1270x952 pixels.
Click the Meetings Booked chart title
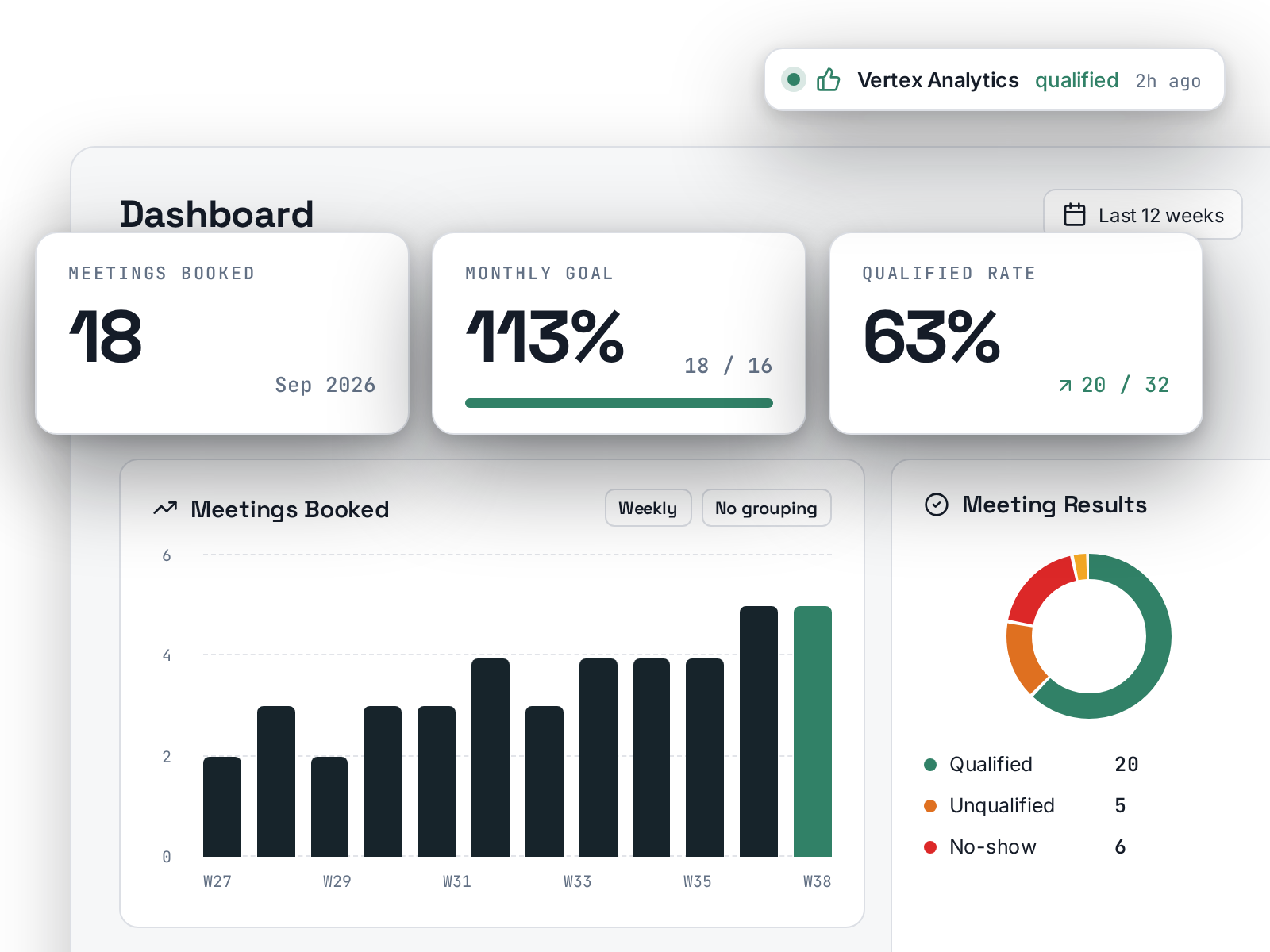tap(290, 509)
